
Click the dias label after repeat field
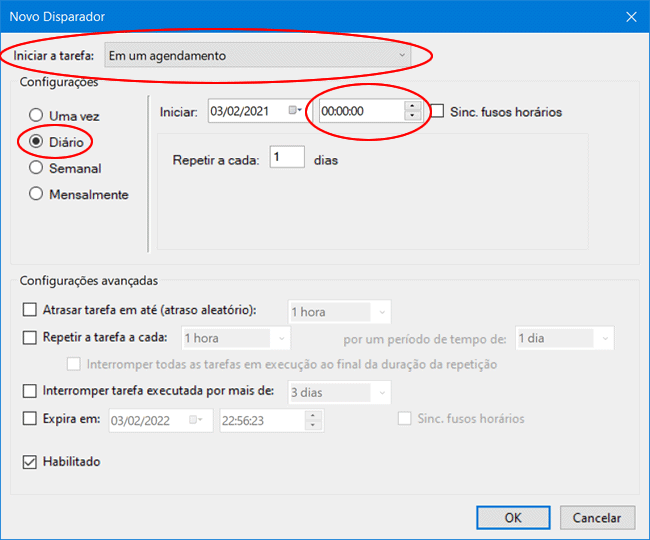pyautogui.click(x=326, y=160)
